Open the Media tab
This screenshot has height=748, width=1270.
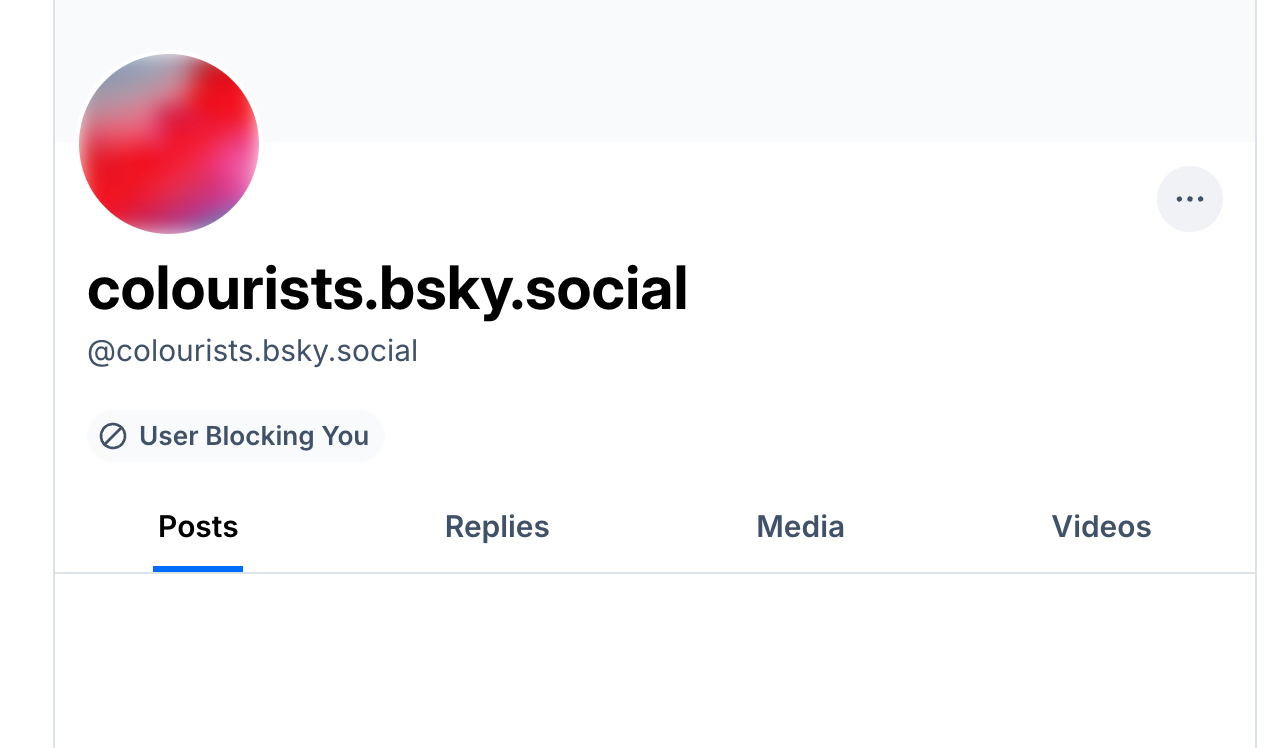800,527
